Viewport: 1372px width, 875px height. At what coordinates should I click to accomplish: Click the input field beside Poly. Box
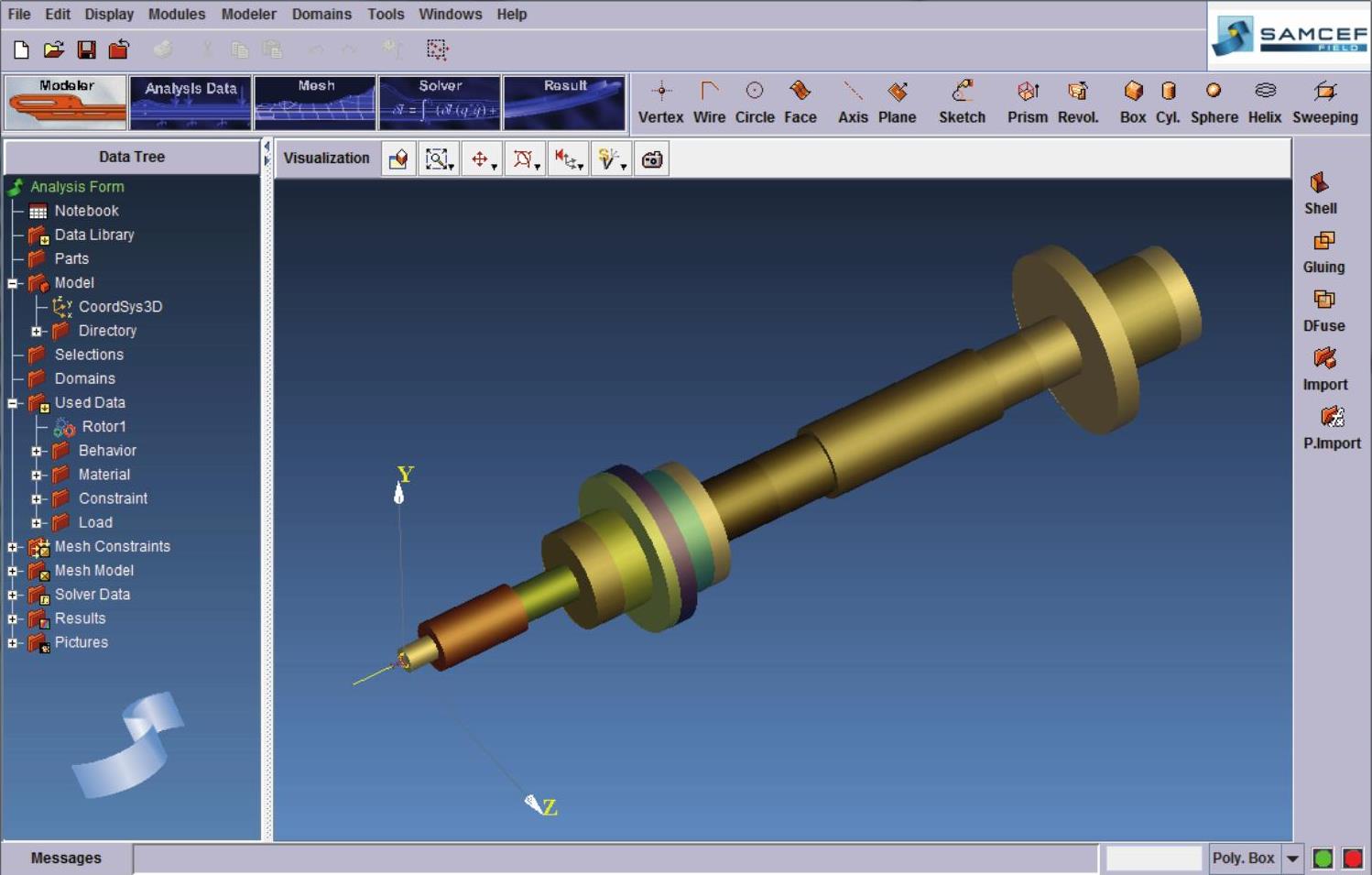(x=1153, y=859)
